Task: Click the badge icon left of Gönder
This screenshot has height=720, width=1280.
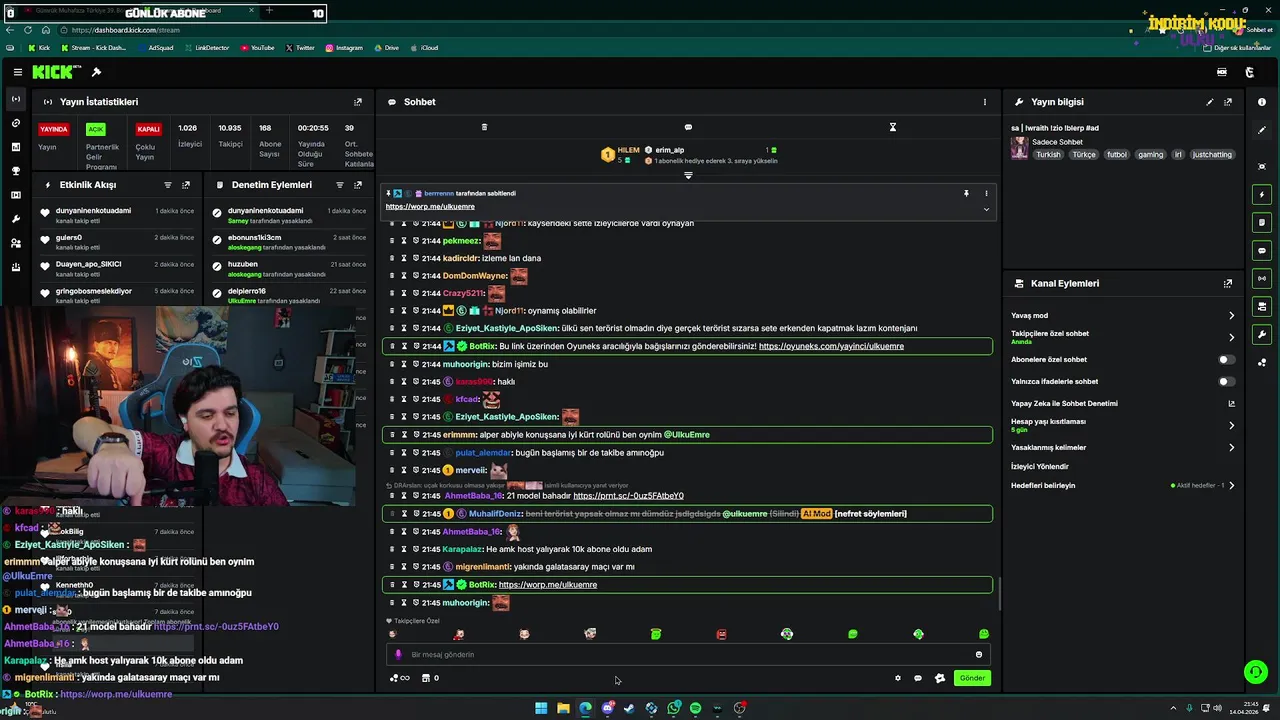Action: coord(939,678)
